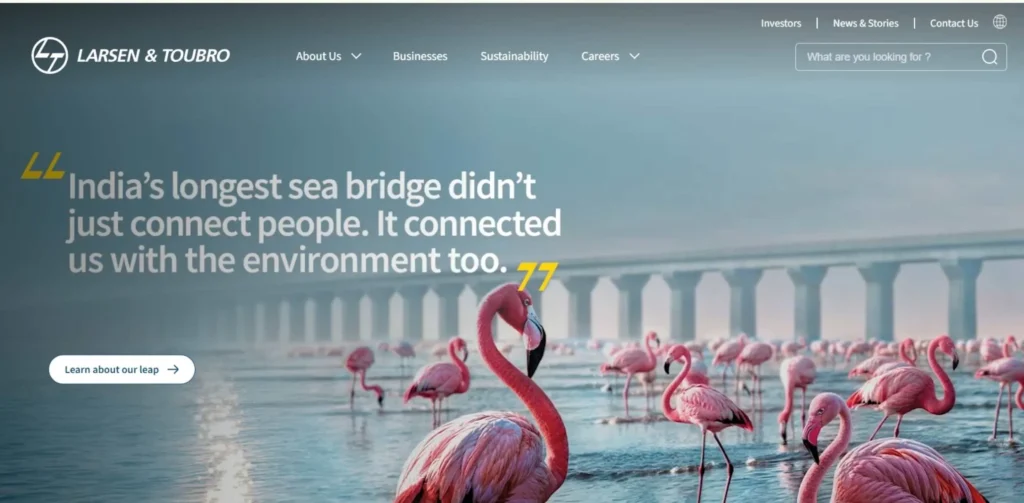Open the Careers menu
This screenshot has width=1024, height=503.
point(600,56)
